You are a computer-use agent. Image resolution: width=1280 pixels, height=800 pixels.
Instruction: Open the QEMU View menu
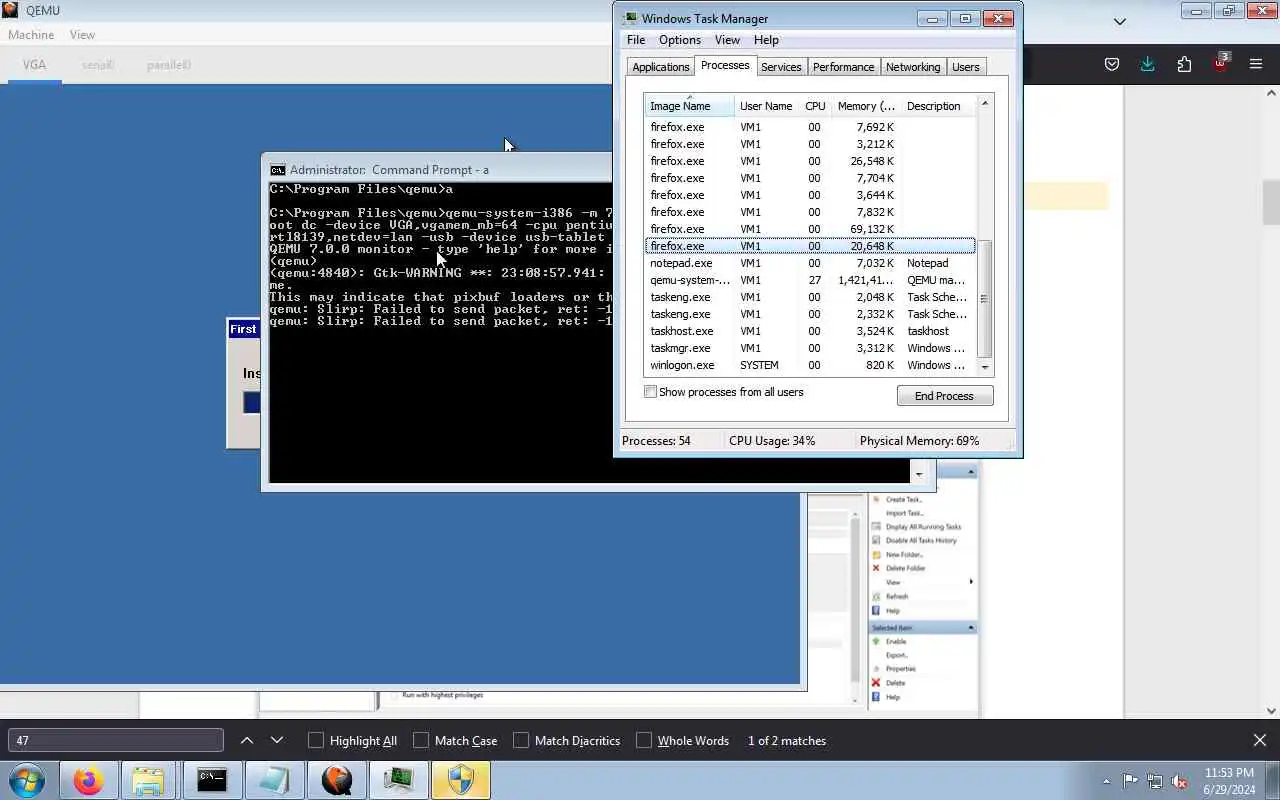pos(82,35)
